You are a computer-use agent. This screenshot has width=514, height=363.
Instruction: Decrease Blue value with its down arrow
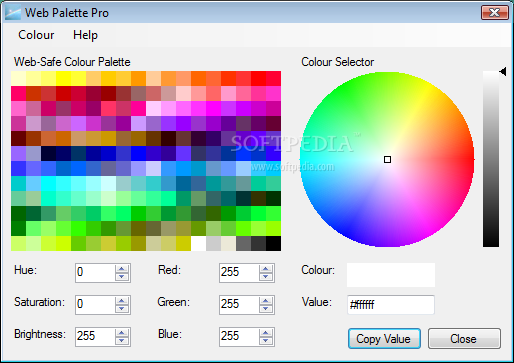tap(266, 341)
